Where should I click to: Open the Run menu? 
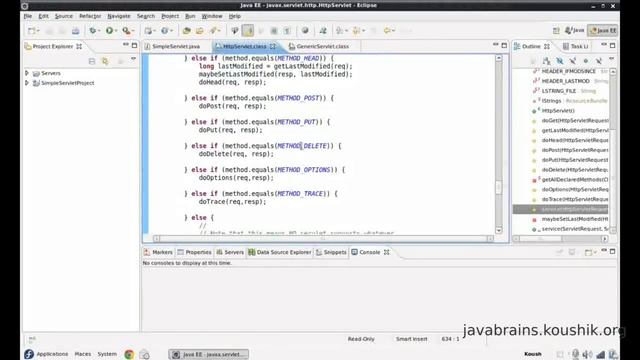190,16
